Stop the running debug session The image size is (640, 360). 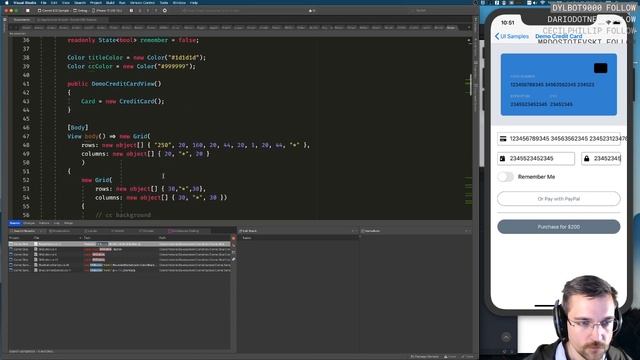[x=27, y=10]
